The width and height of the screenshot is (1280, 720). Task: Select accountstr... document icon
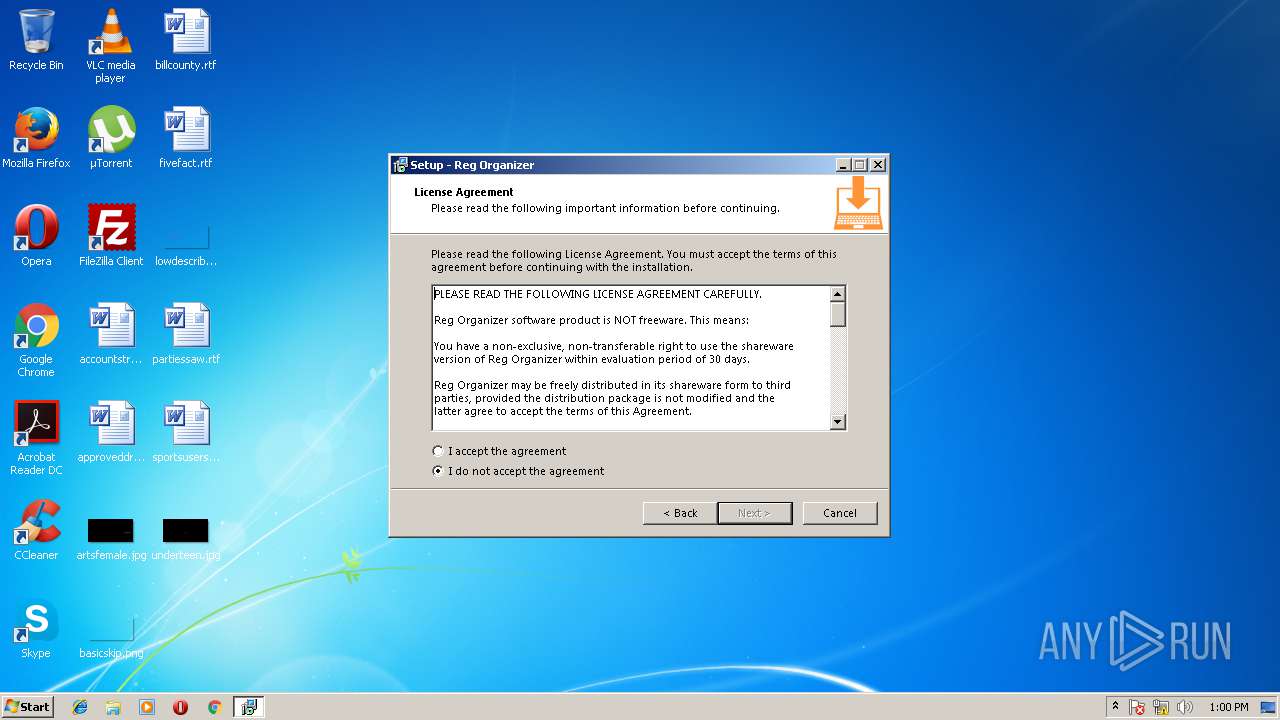tap(110, 335)
